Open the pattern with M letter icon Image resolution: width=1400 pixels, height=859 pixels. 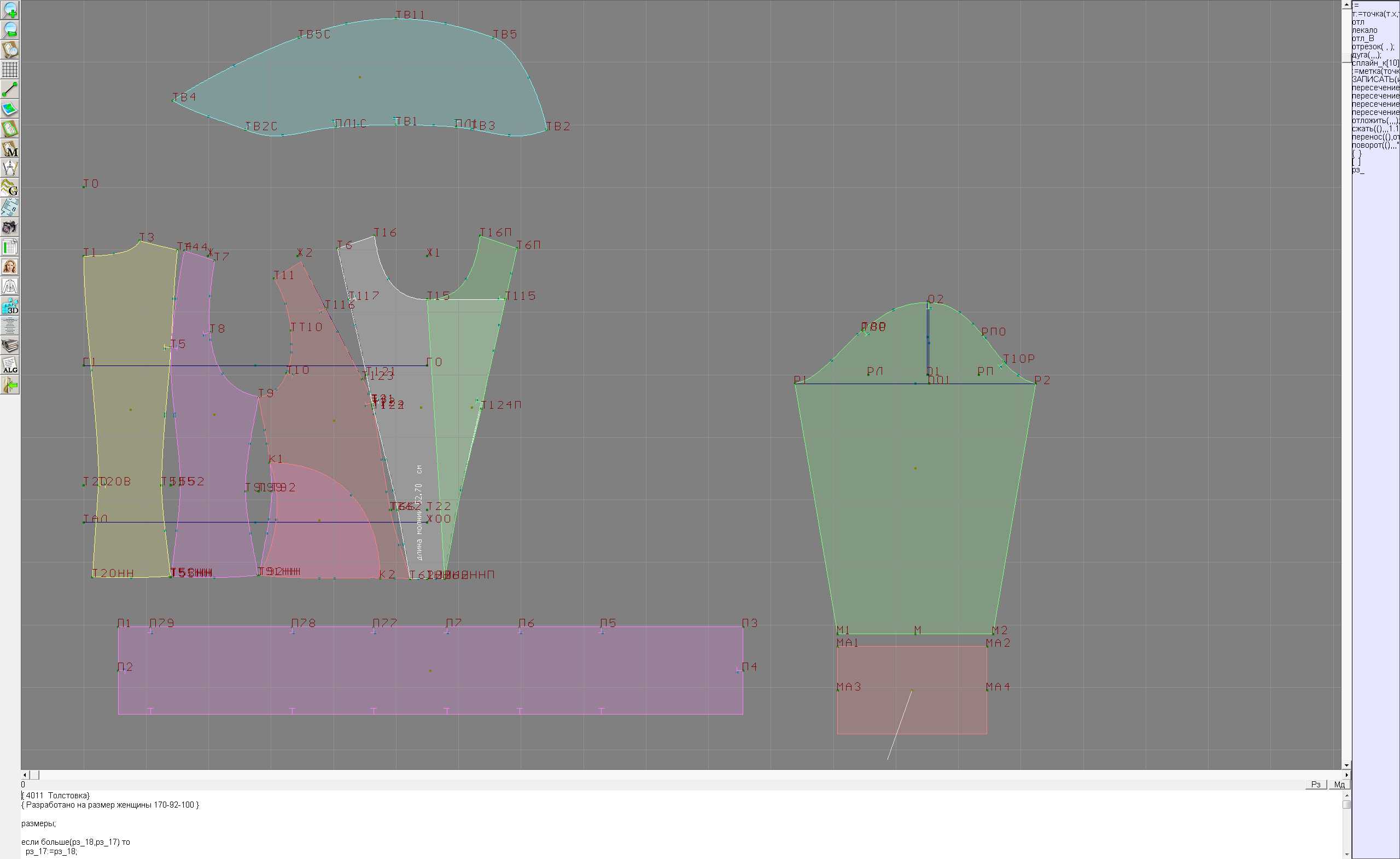[10, 148]
